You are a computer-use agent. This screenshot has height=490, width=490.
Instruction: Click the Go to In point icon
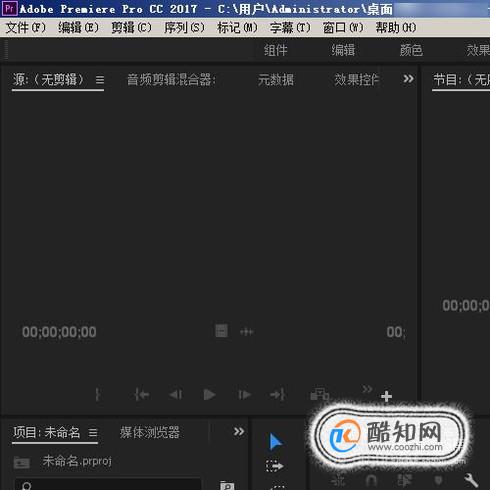142,395
